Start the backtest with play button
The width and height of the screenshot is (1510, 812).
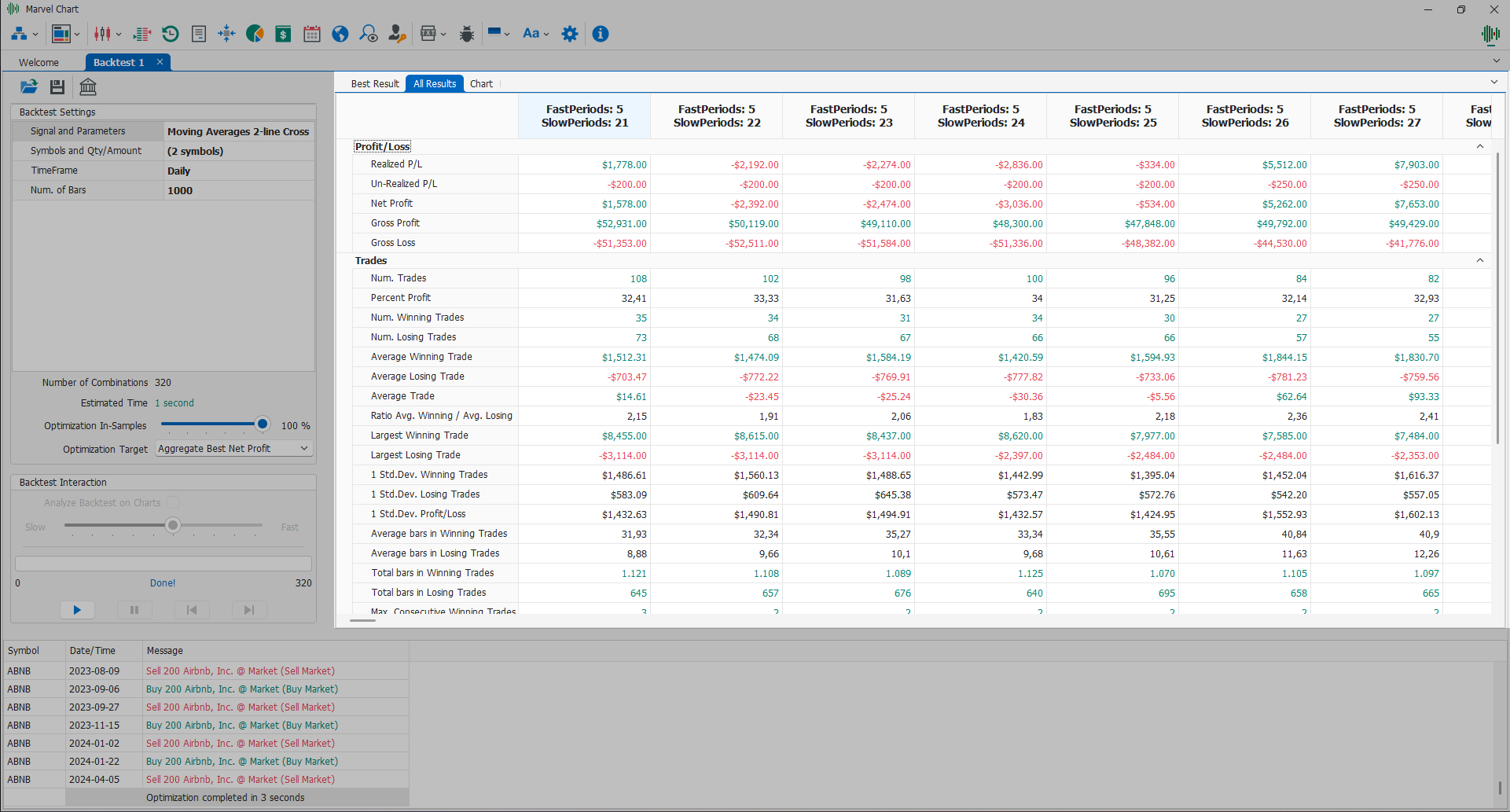[x=77, y=609]
